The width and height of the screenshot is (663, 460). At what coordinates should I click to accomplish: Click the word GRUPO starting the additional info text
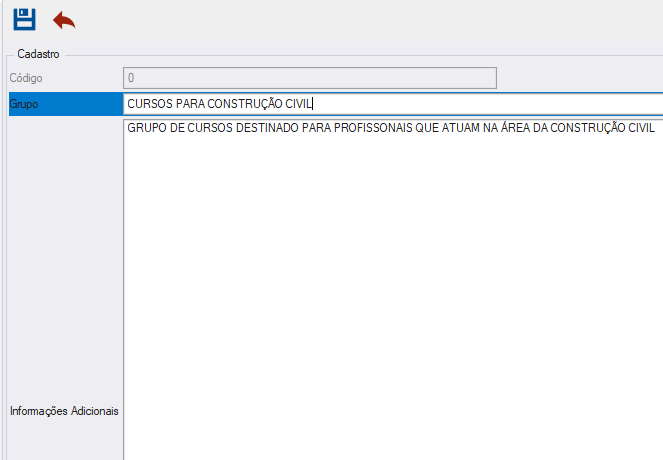pyautogui.click(x=147, y=128)
